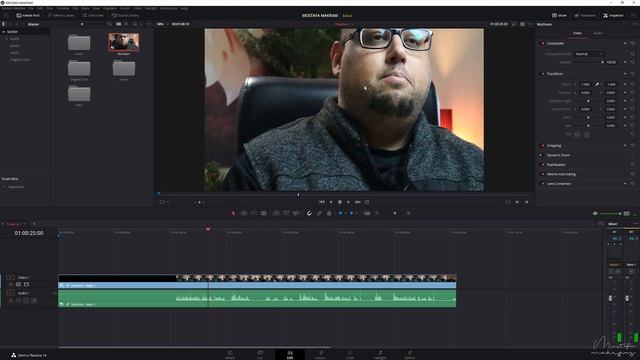
Task: Select the Blade Edit Mode tool
Action: click(264, 213)
